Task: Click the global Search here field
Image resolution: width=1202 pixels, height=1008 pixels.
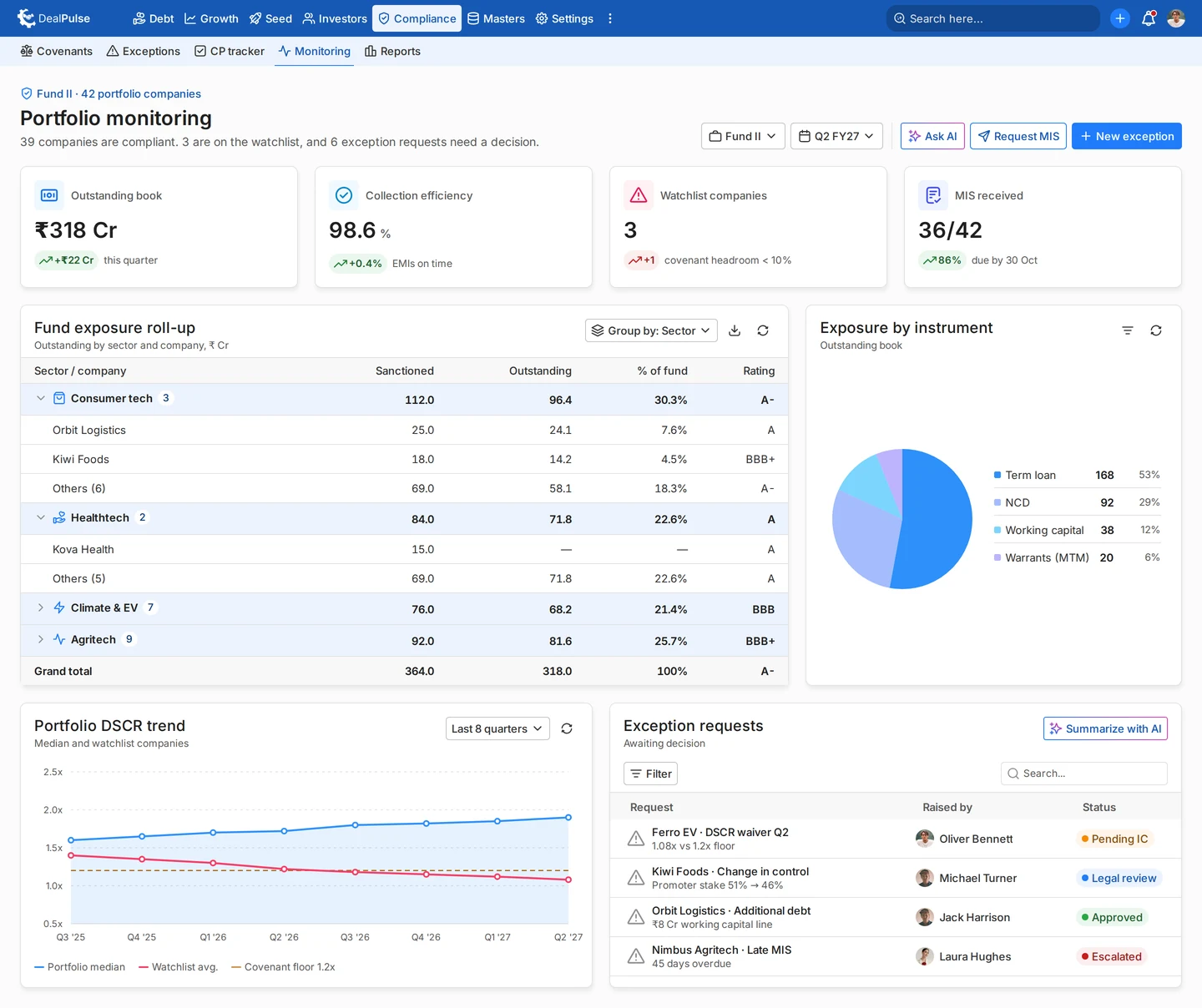Action: [x=993, y=18]
